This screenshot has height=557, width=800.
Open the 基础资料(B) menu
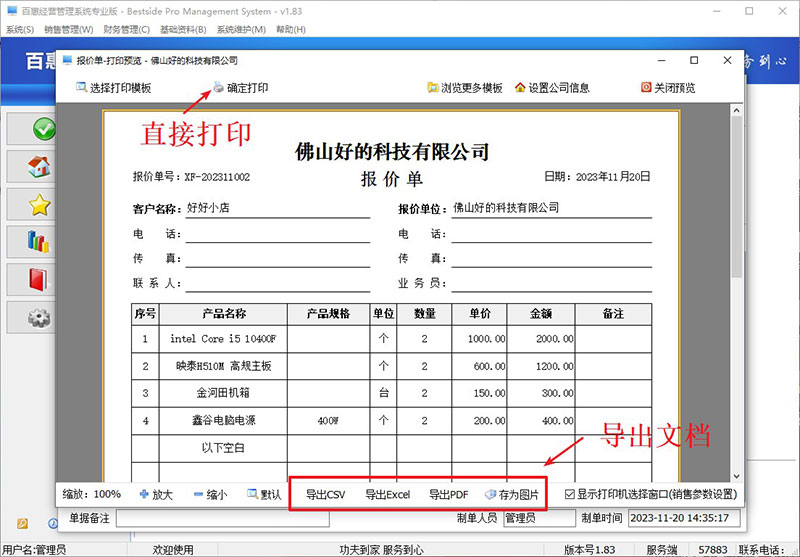[x=185, y=30]
